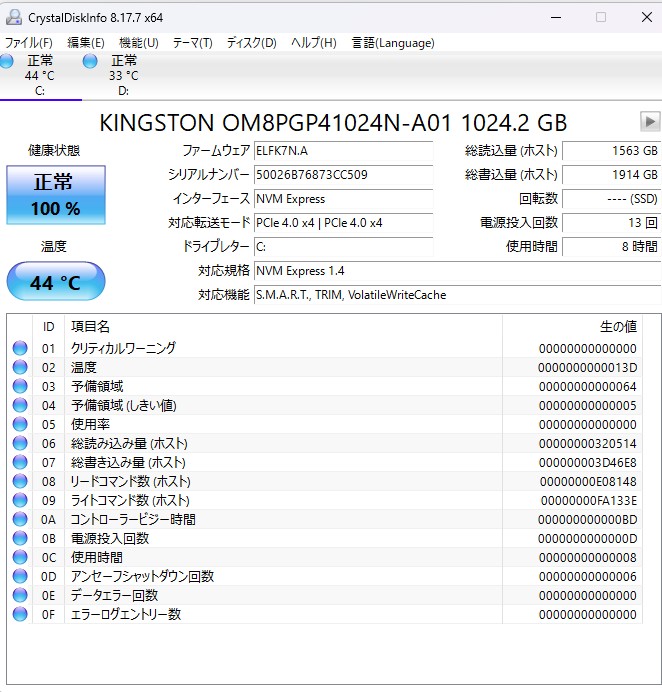Click the drive letter field C:
662x692 pixels.
(343, 247)
